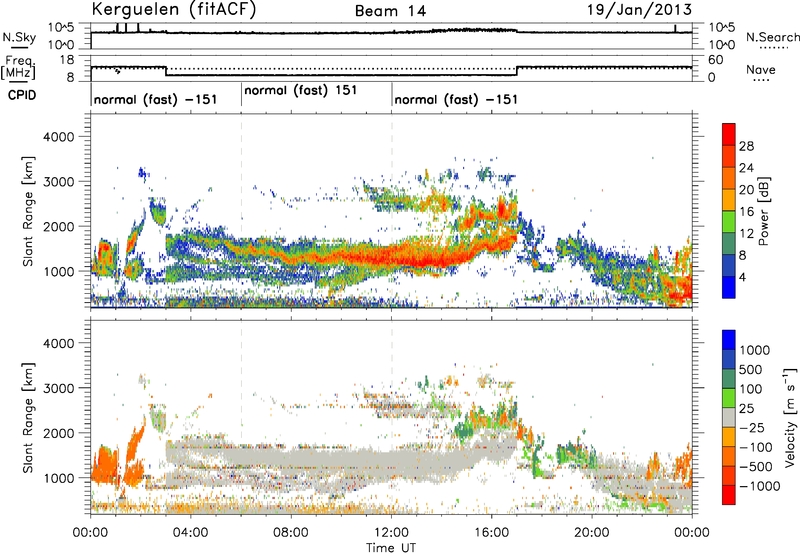Click the 'Freq. [MHz]' axis label

click(x=18, y=68)
